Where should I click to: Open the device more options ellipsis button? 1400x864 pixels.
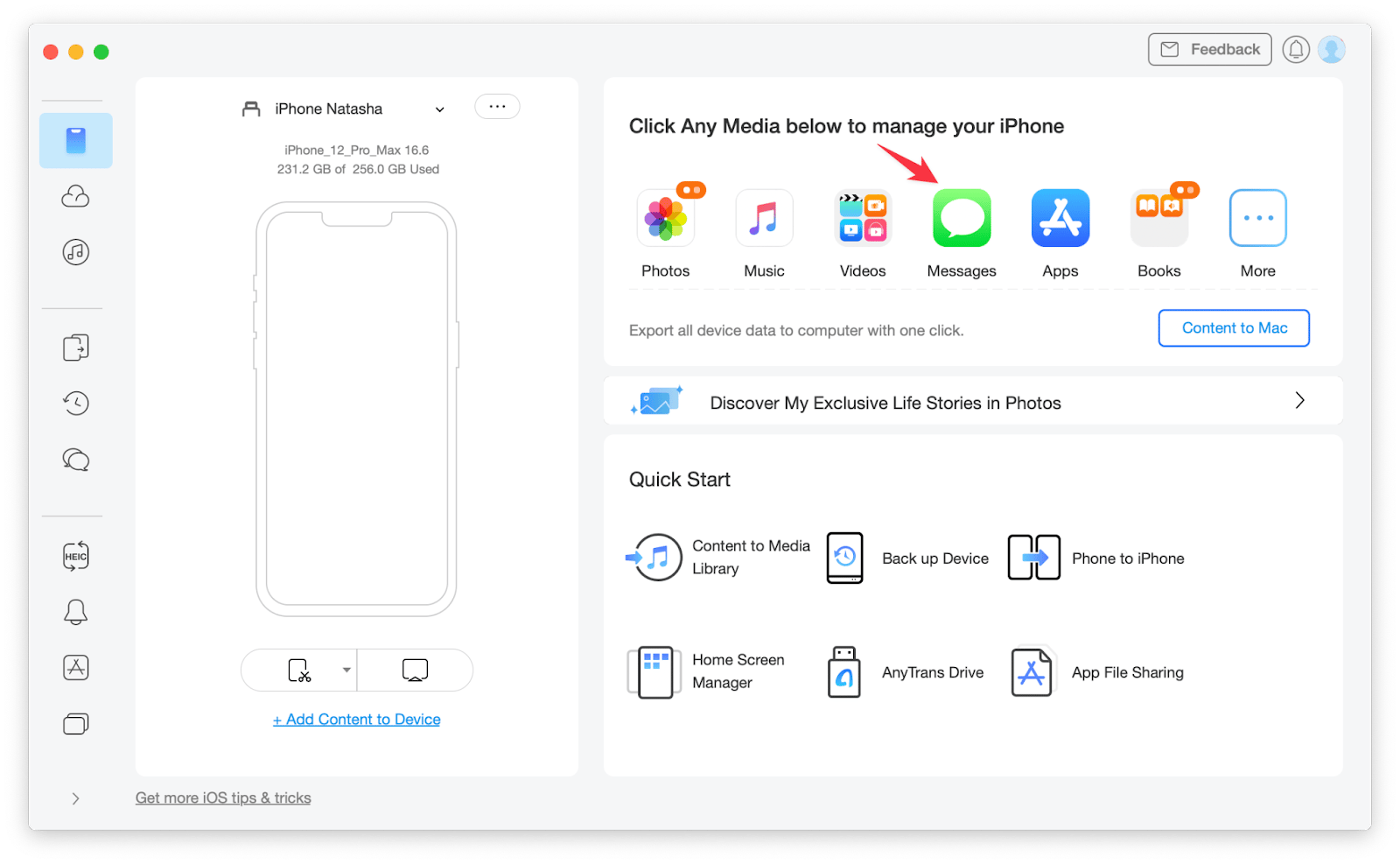[497, 107]
